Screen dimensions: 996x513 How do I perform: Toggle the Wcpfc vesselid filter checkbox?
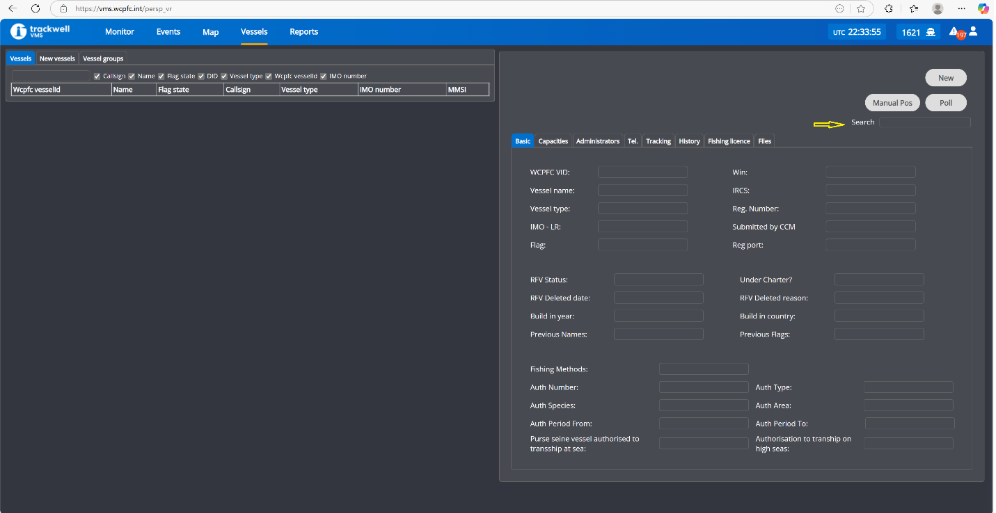[269, 76]
